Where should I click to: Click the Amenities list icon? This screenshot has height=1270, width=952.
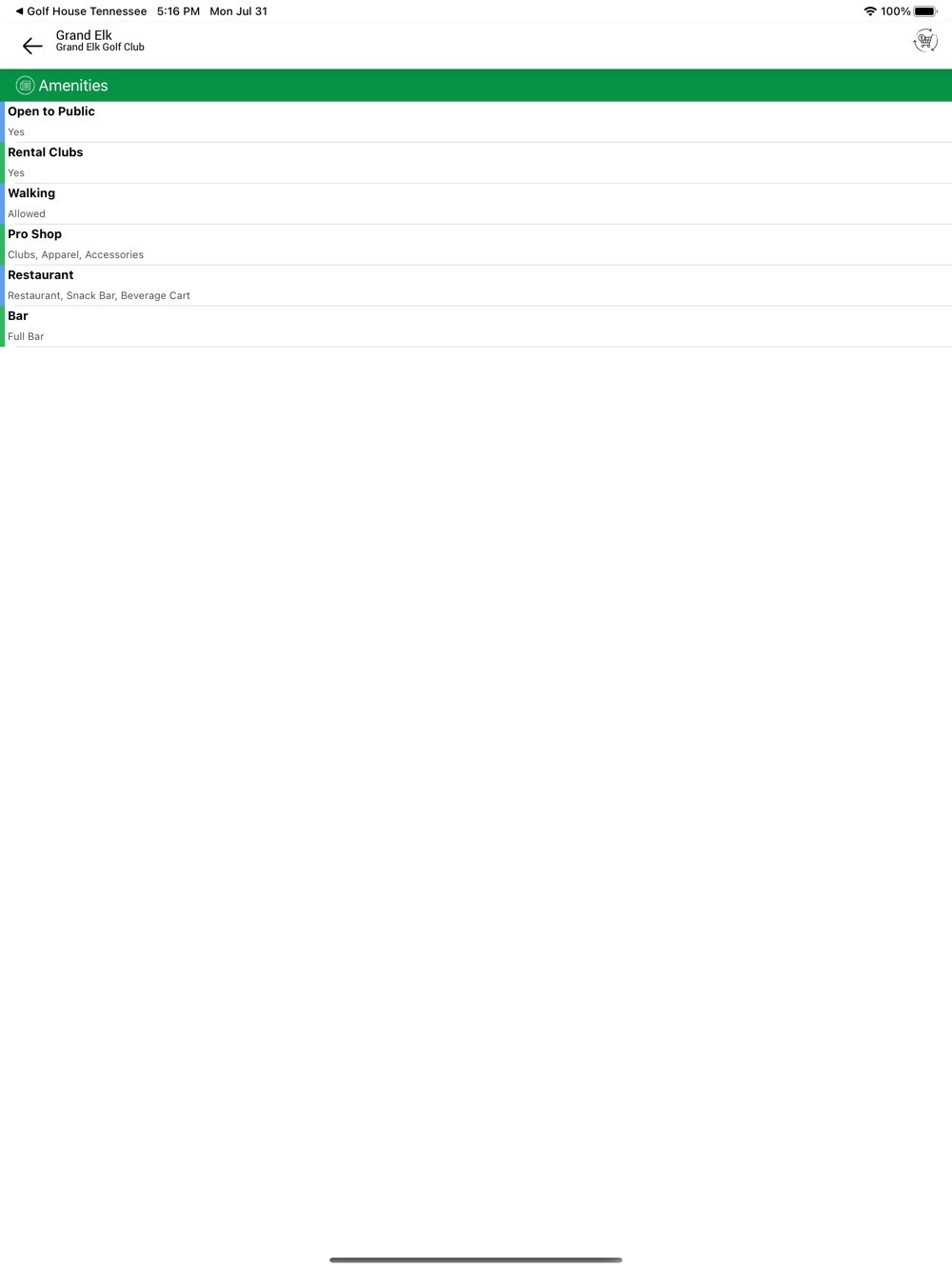click(x=25, y=86)
